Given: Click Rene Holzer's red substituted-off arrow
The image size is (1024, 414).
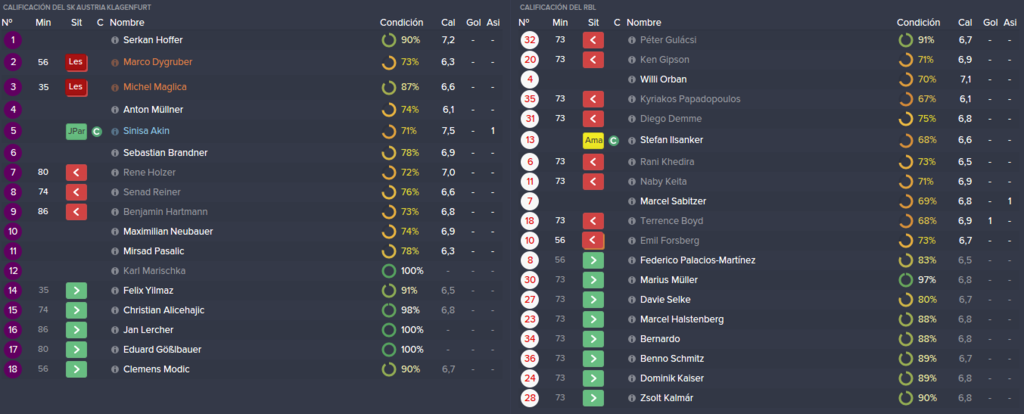Looking at the screenshot, I should coord(76,172).
